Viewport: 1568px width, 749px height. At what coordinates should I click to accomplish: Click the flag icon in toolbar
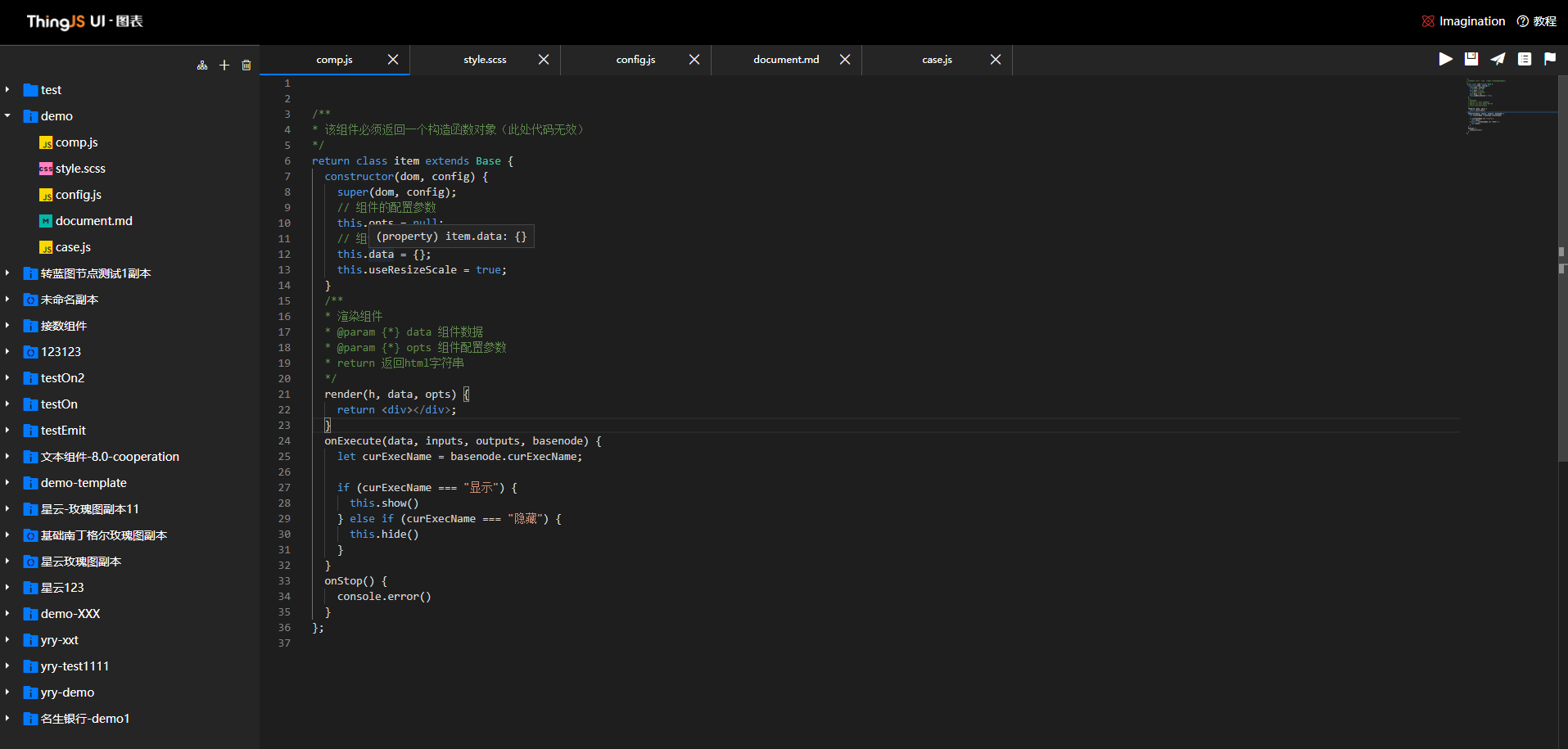coord(1550,59)
